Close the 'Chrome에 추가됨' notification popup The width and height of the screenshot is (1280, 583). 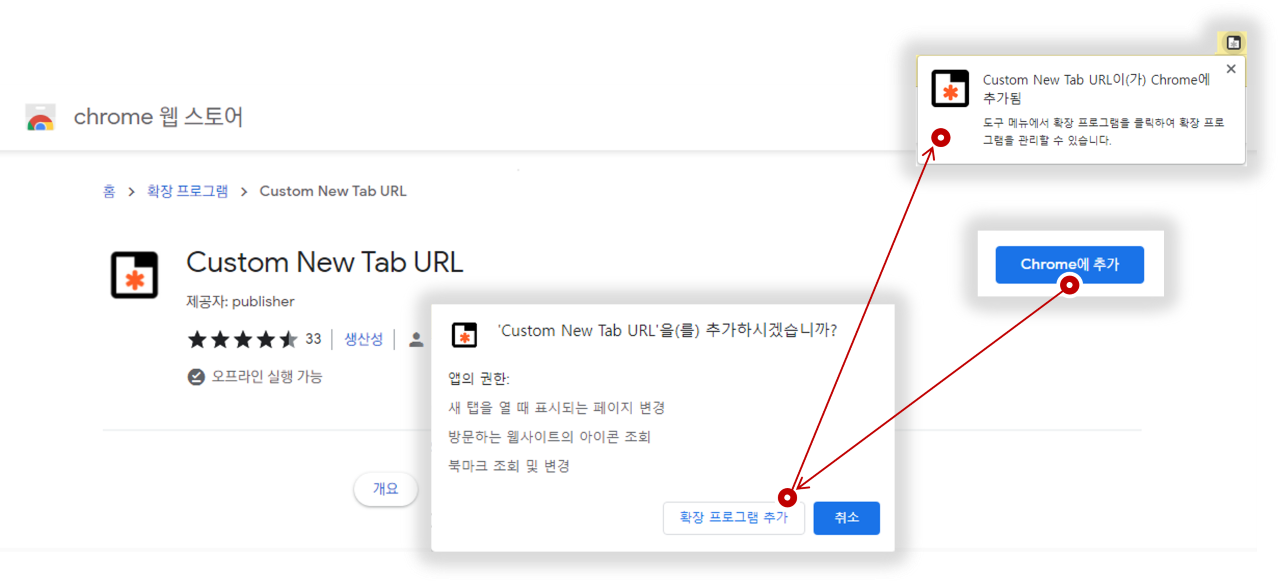(x=1231, y=69)
